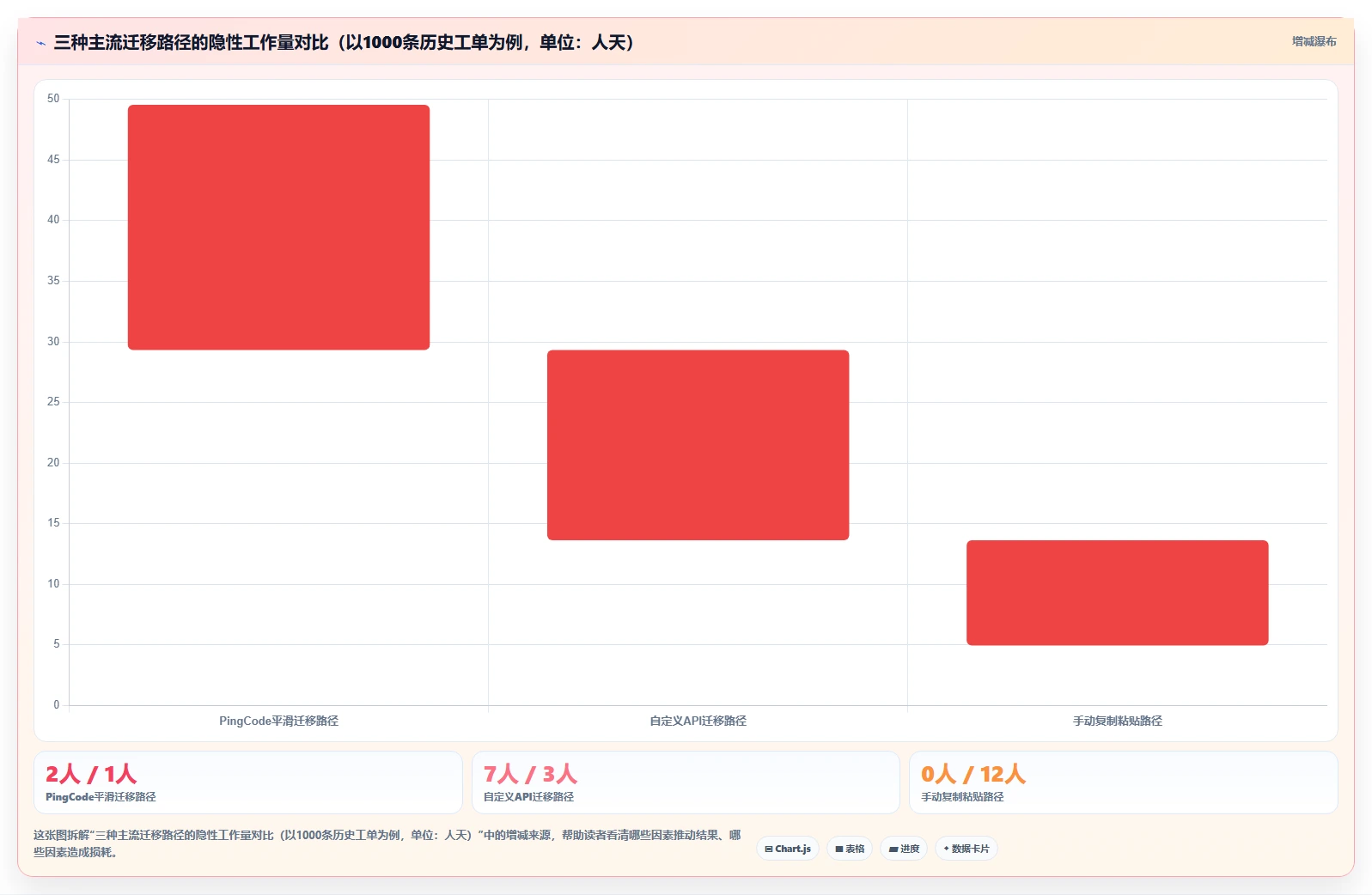The height and width of the screenshot is (895, 1372).
Task: Click the red bar for 自定义API迁移路径
Action: 698,445
